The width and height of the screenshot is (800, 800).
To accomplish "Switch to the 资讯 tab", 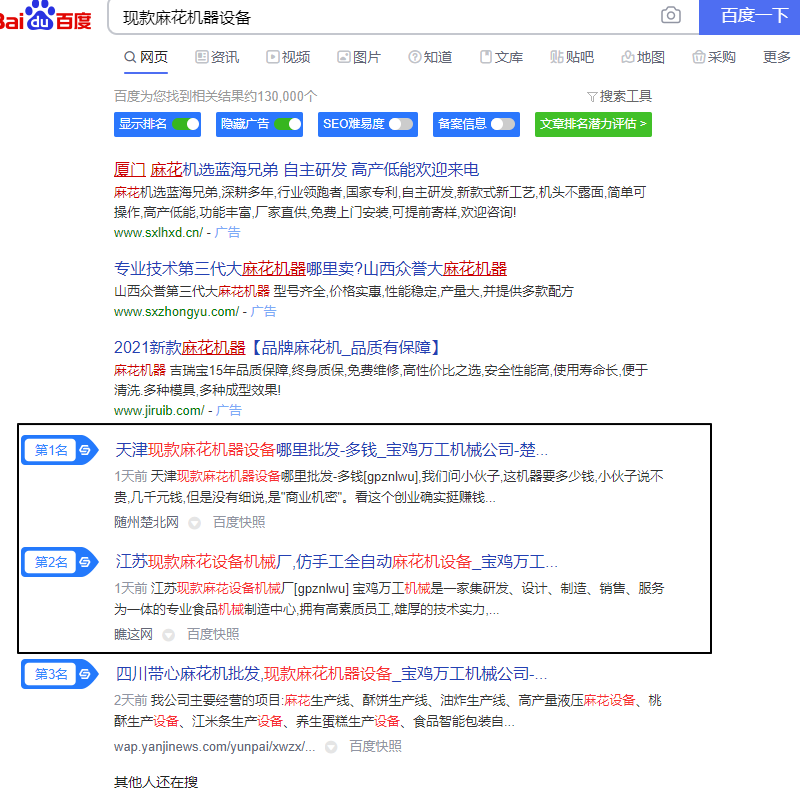I will pyautogui.click(x=217, y=57).
